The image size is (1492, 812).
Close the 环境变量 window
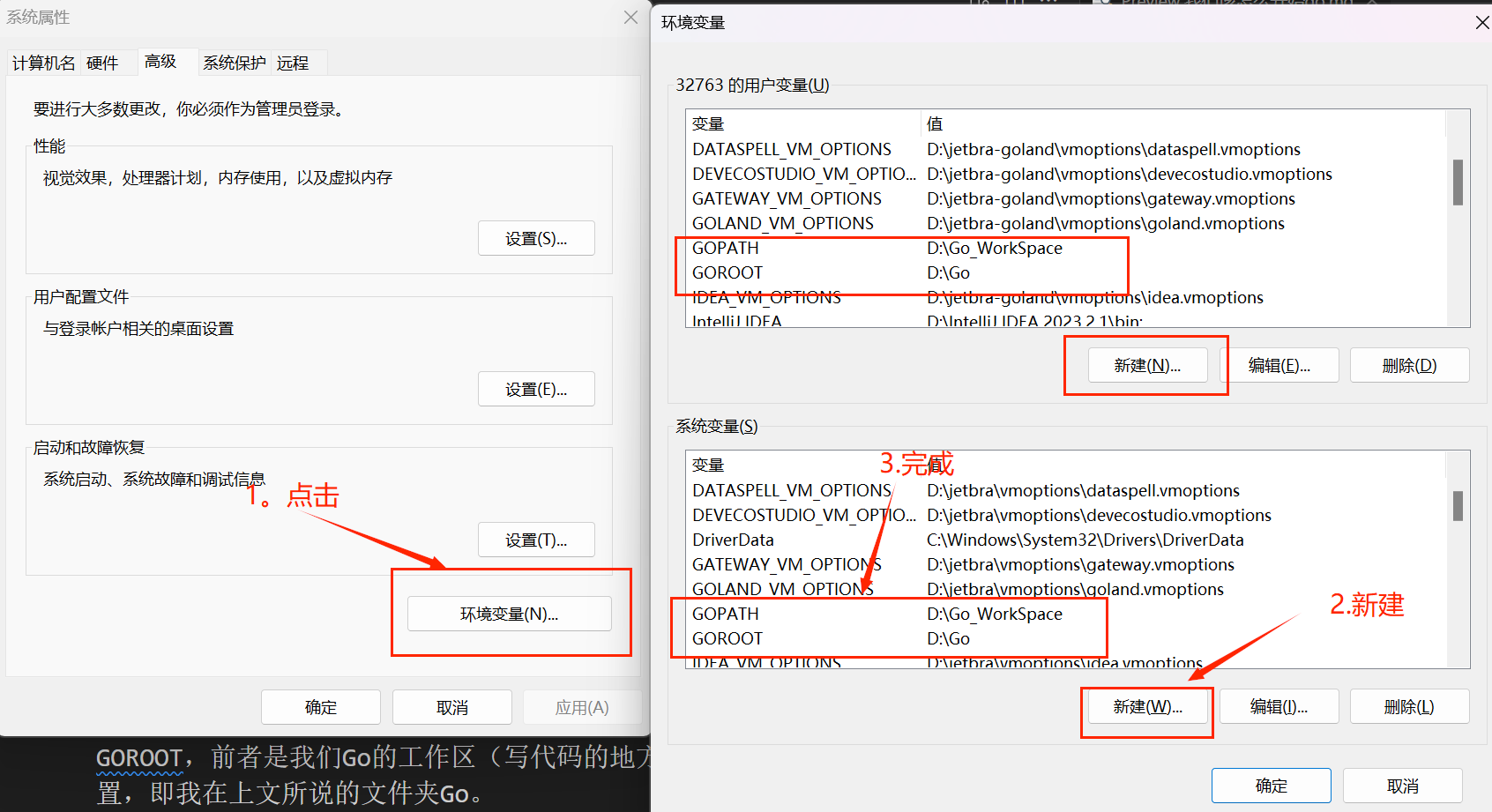pos(1481,23)
